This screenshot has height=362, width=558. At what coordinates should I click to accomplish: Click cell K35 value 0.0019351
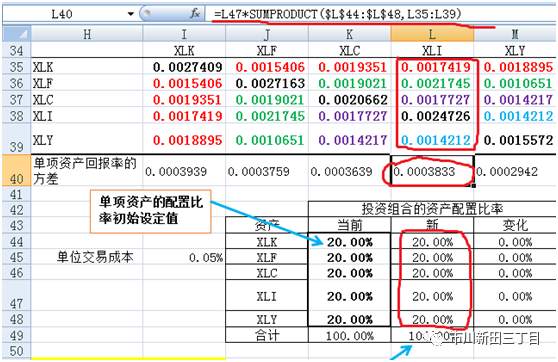click(x=352, y=67)
